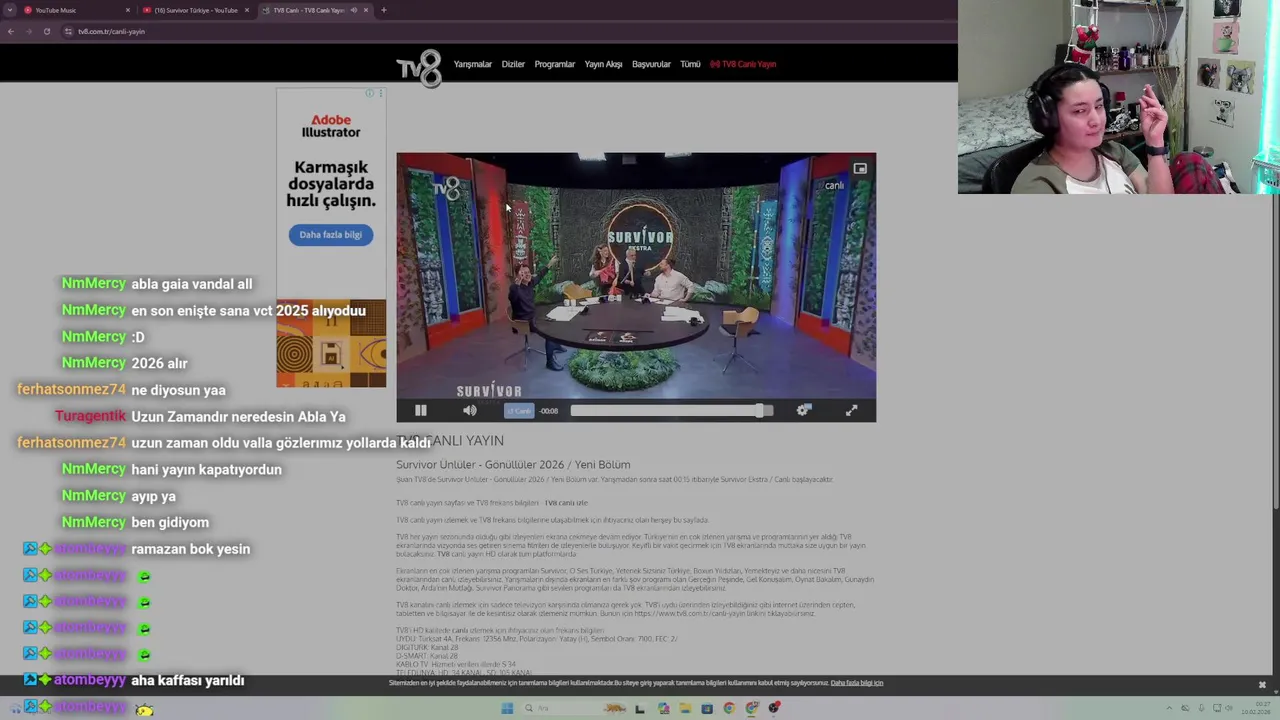Close the YouTube Music tab

click(x=128, y=10)
